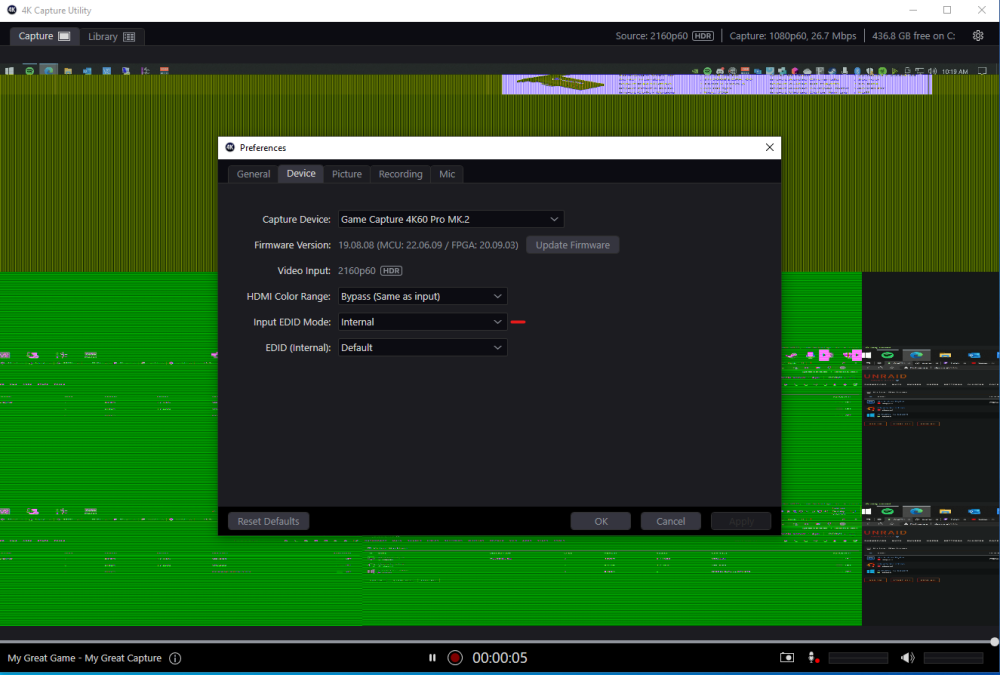Expand the Input EDID Mode dropdown
Screen dimensions: 1000x675
click(x=422, y=322)
